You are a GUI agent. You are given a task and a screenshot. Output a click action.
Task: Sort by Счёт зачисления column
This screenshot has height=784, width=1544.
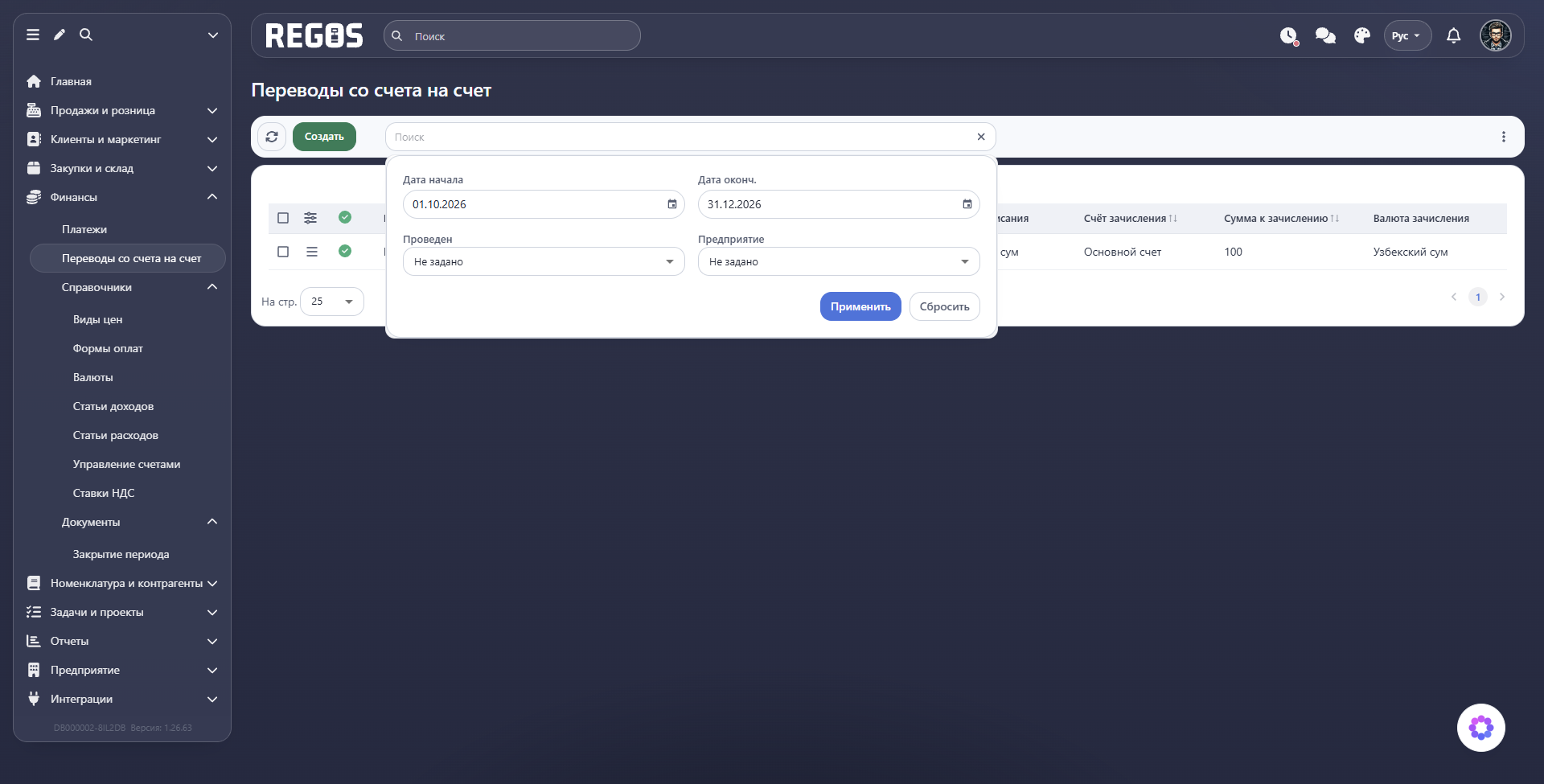1130,218
